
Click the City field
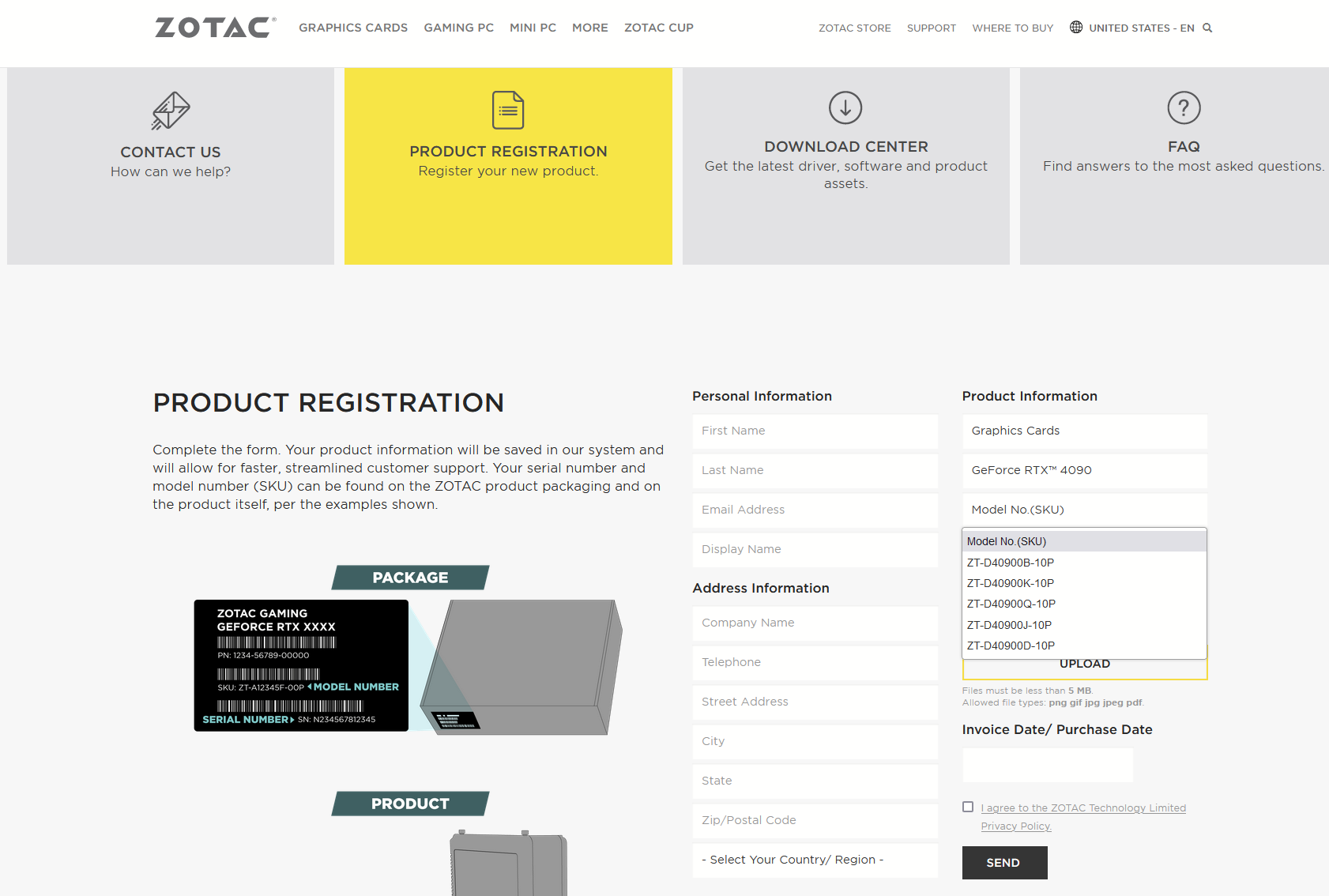(x=815, y=742)
